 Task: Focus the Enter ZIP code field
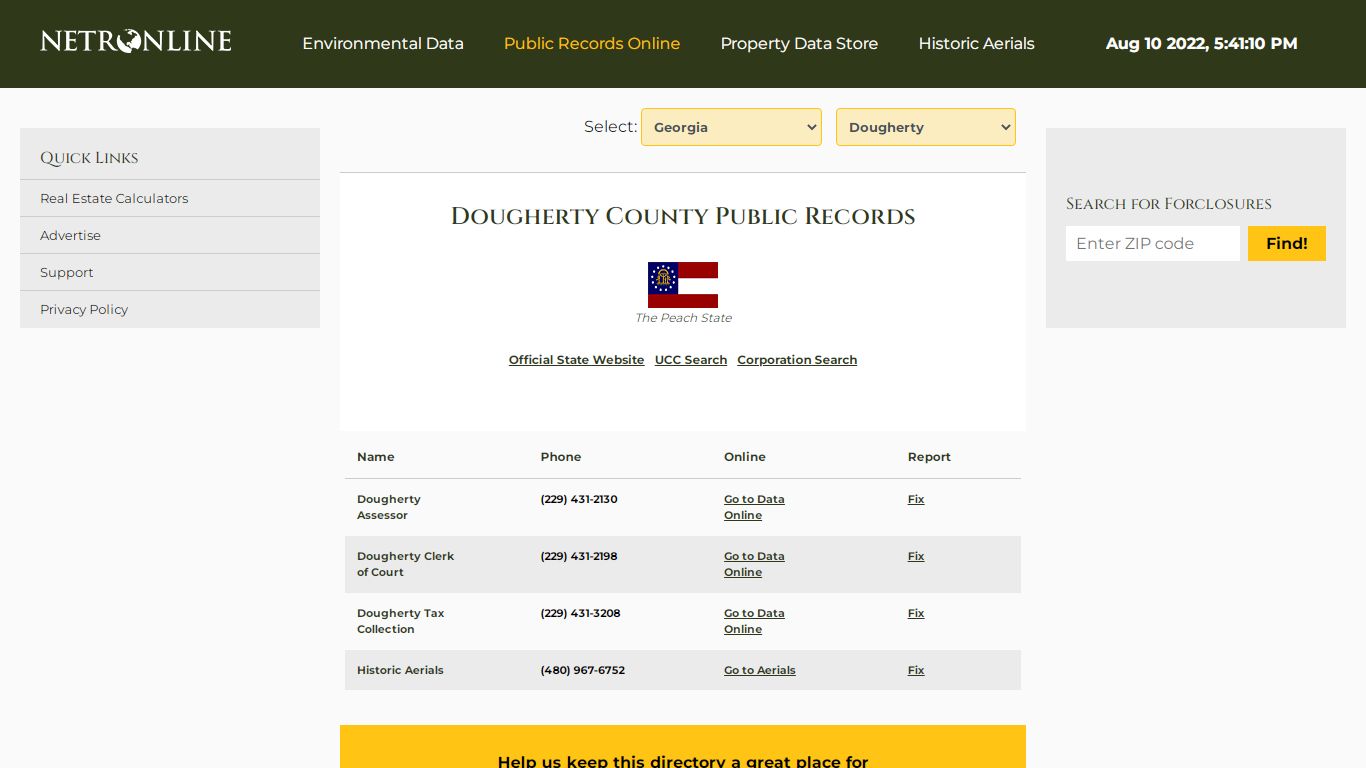1153,243
